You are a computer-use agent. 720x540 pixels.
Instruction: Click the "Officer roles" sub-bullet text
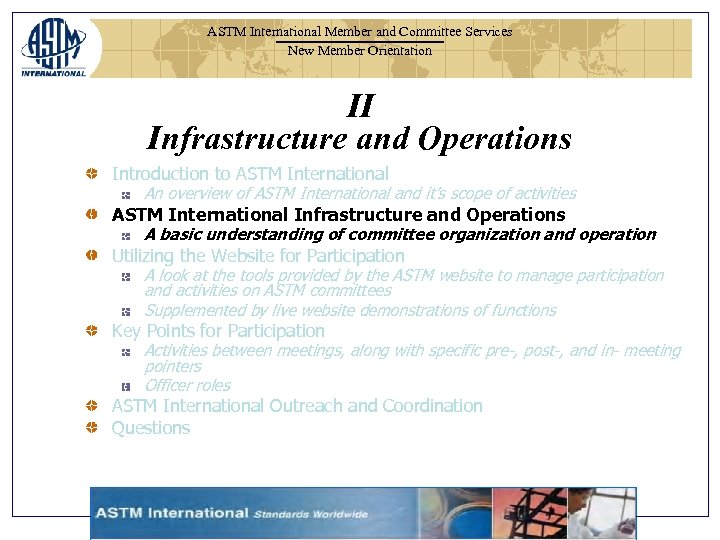tap(187, 386)
